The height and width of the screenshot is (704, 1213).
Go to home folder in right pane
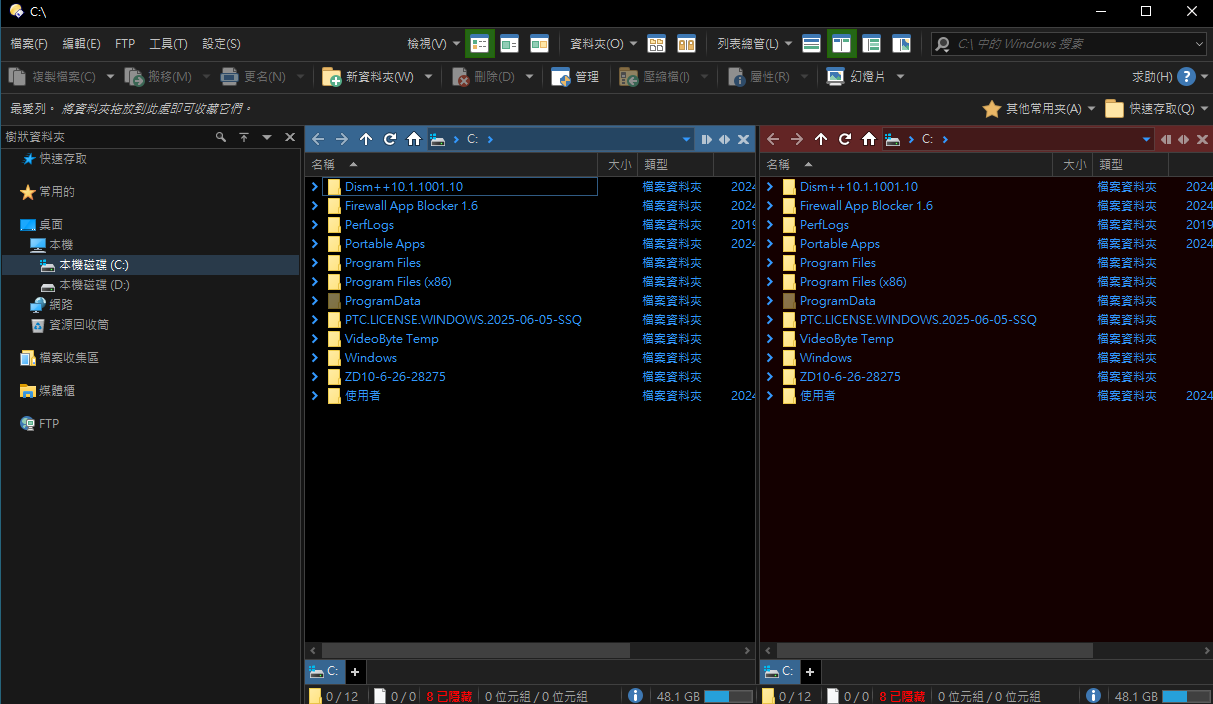(869, 140)
